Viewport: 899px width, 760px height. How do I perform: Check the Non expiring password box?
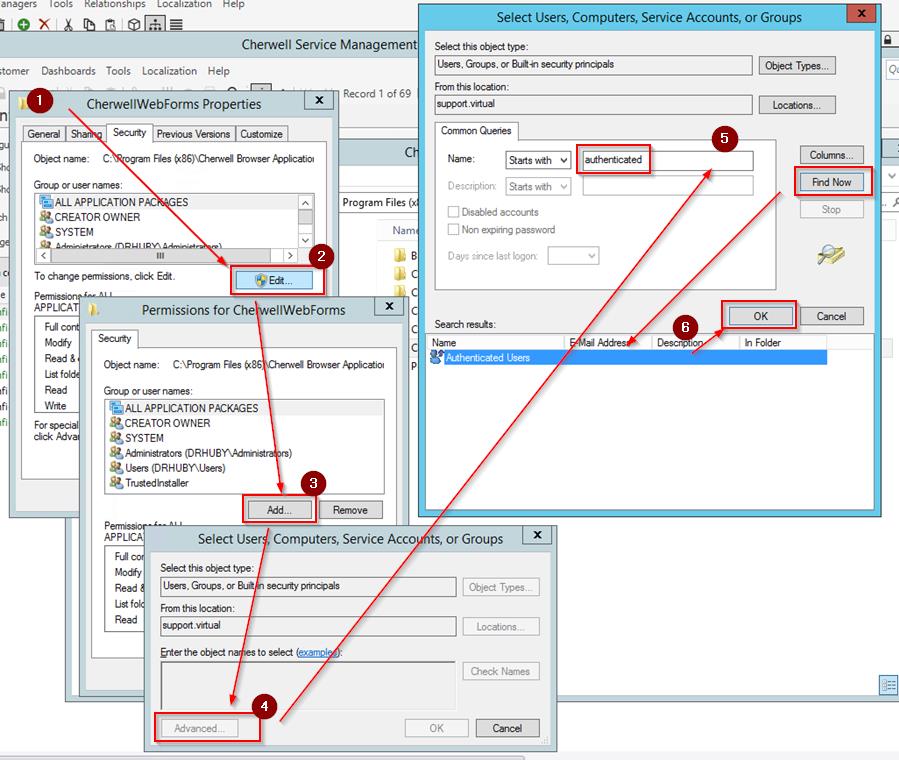454,229
